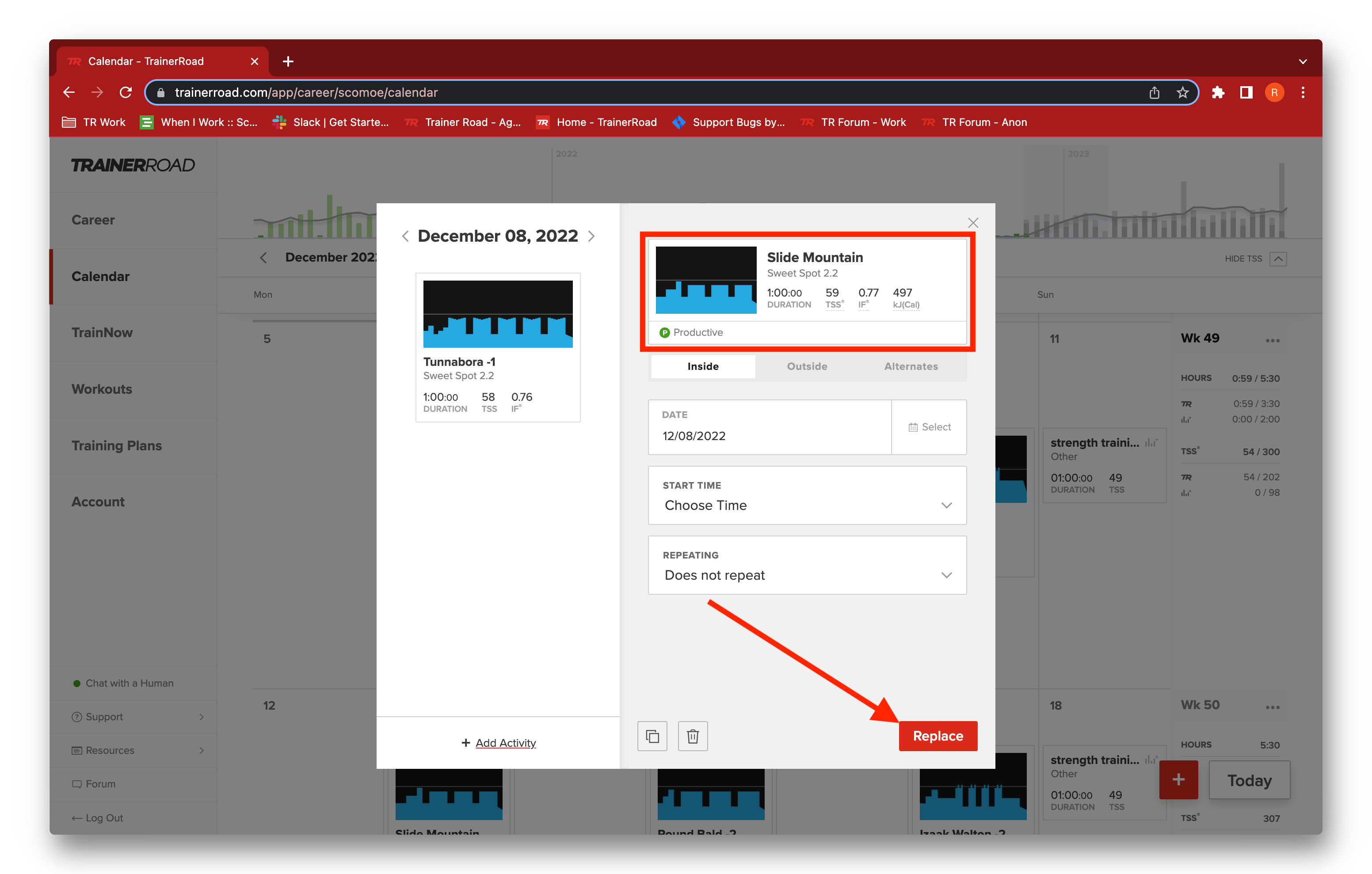This screenshot has height=874, width=1372.
Task: Open the Home - TrainerRoad bookmark
Action: [x=597, y=122]
